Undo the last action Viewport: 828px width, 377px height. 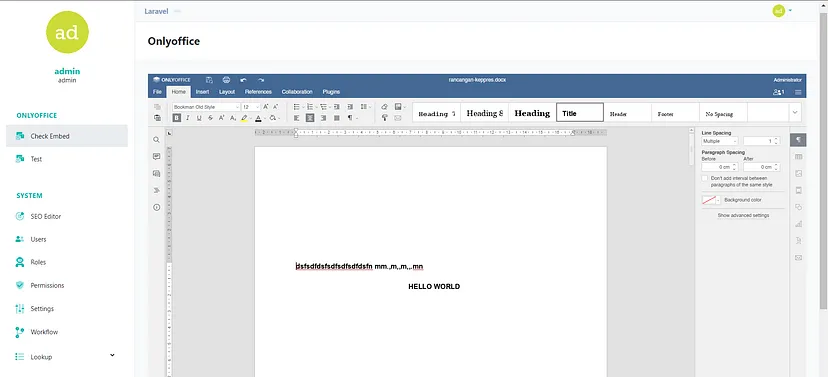point(243,80)
